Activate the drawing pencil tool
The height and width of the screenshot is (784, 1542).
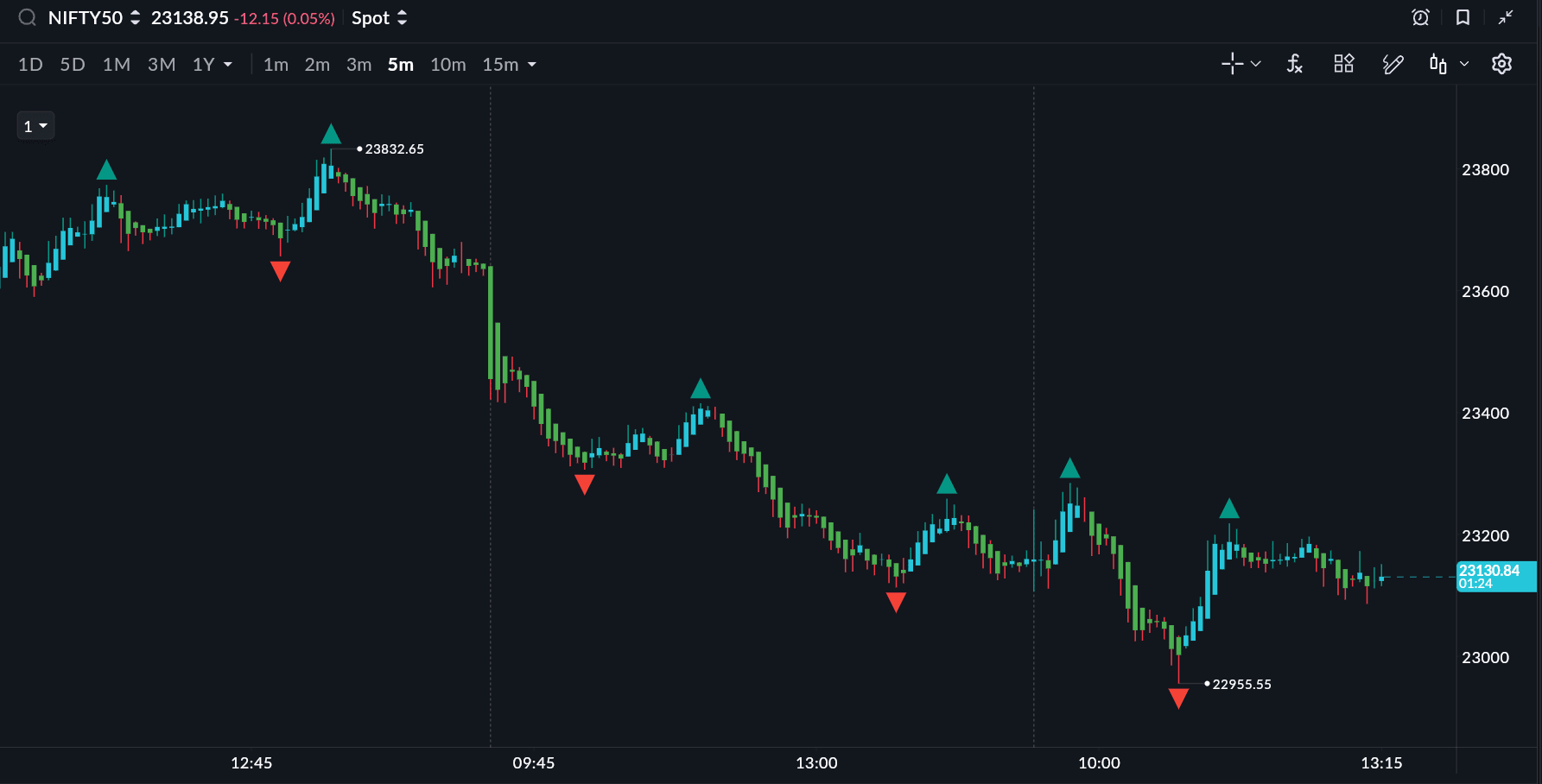pos(1393,64)
